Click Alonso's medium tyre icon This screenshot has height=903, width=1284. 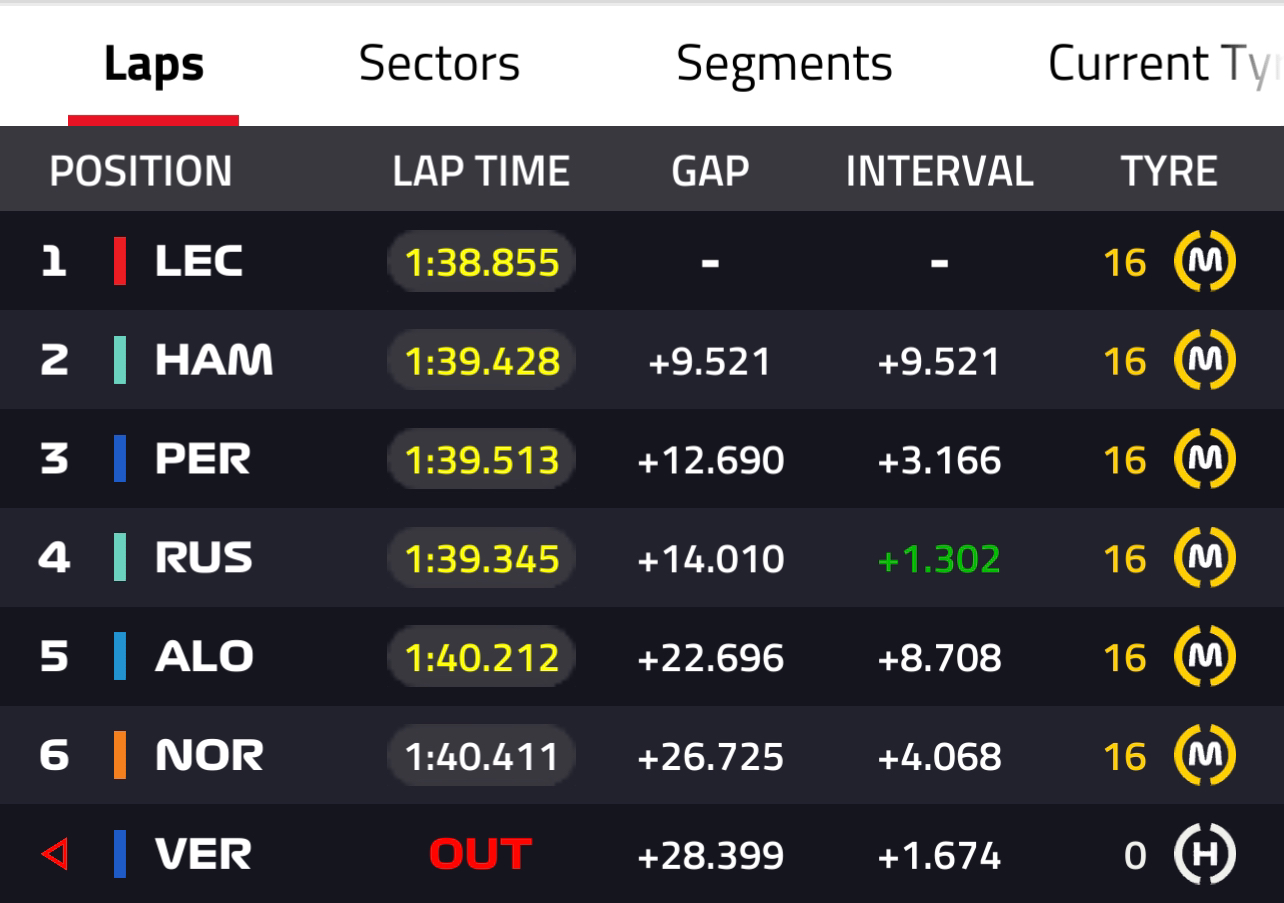click(x=1205, y=657)
